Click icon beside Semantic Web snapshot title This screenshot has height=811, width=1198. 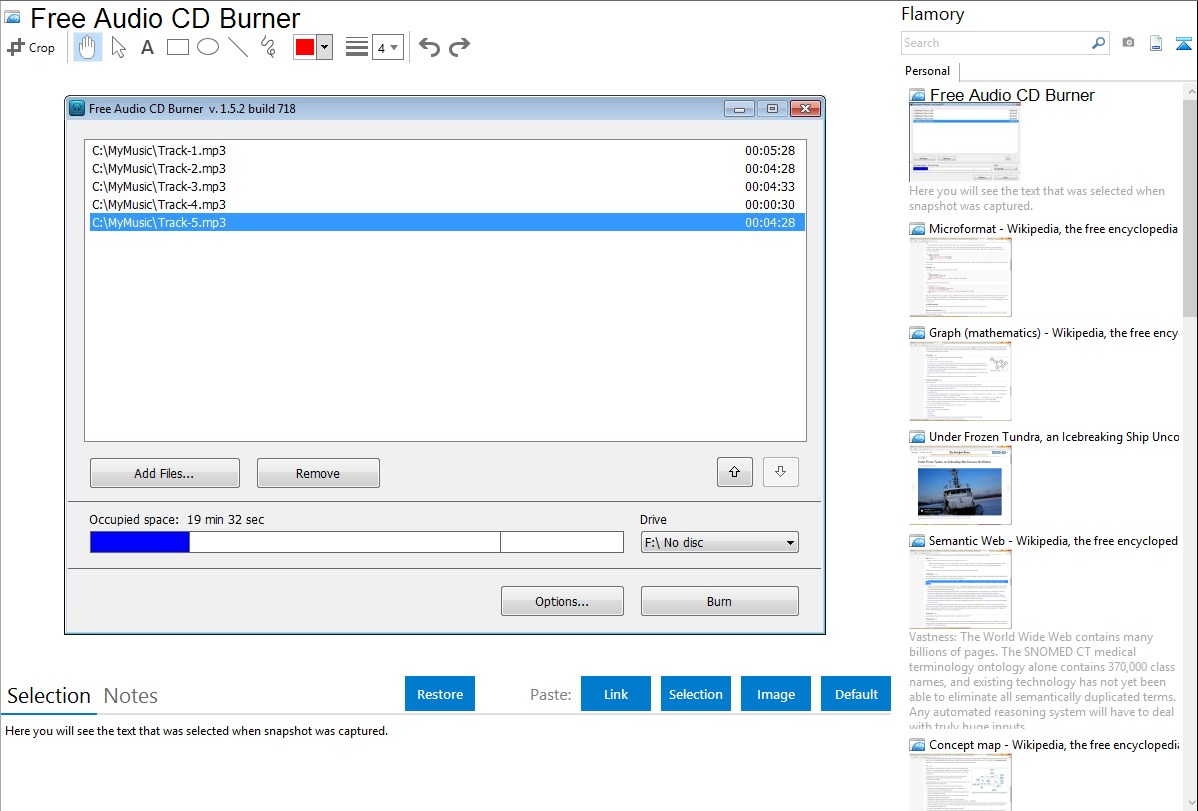918,541
